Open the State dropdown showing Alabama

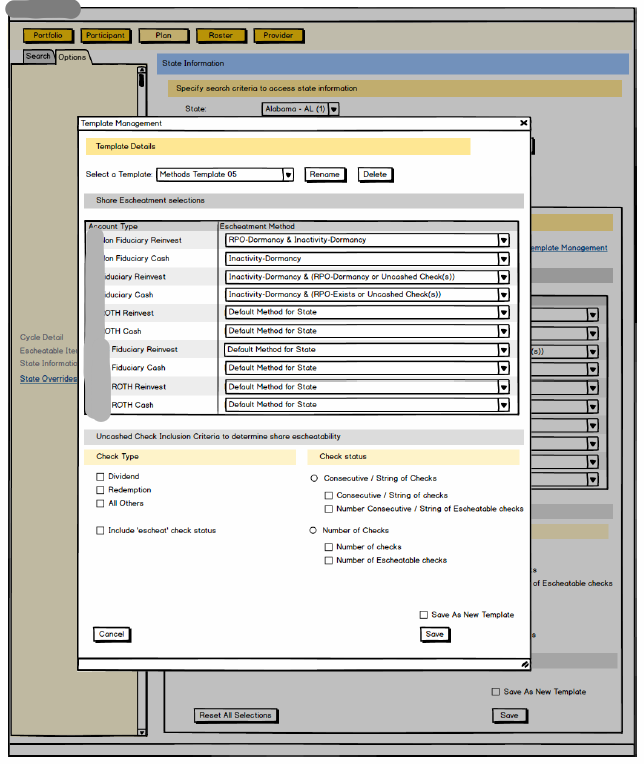tap(300, 109)
